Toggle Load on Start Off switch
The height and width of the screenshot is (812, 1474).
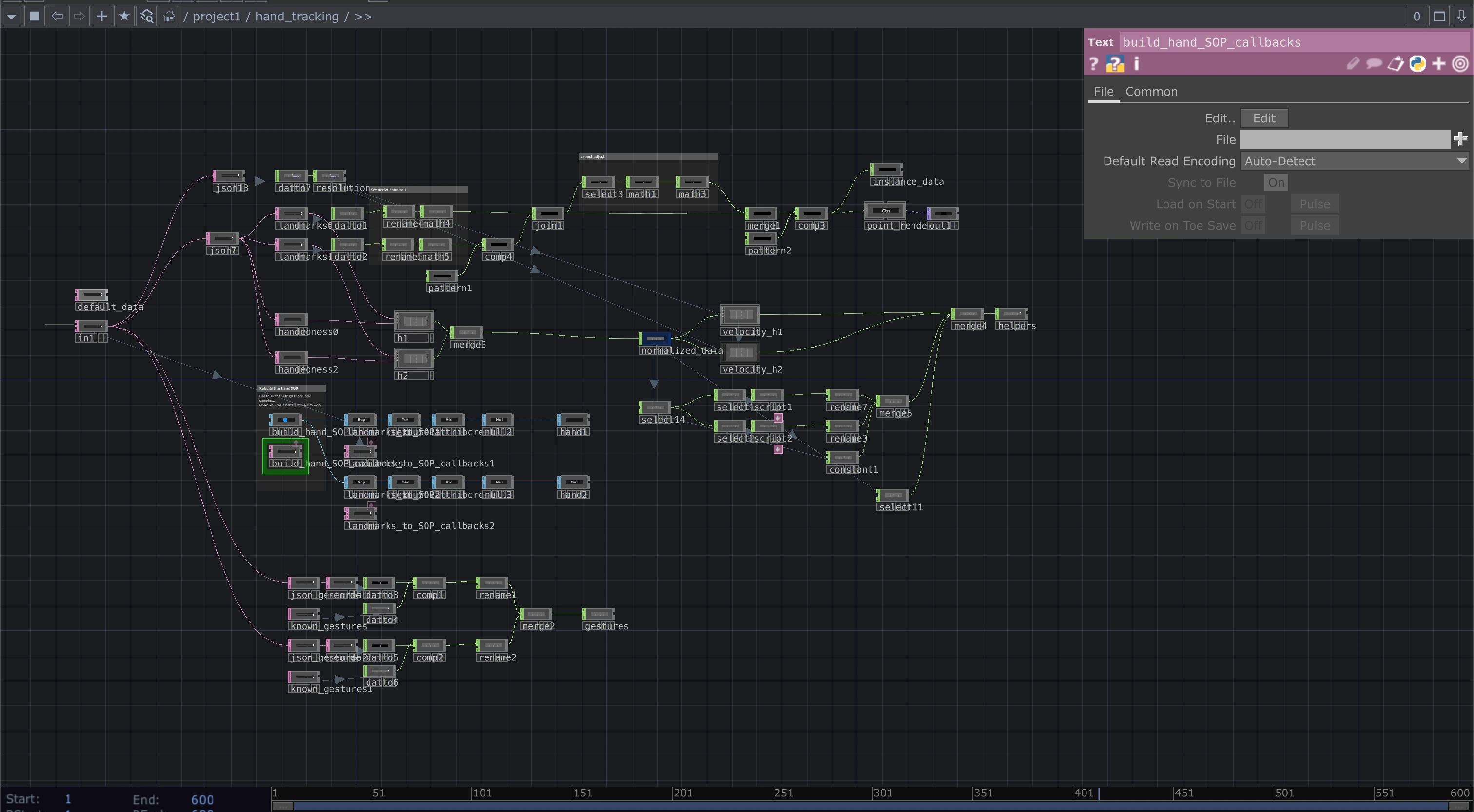(x=1253, y=204)
